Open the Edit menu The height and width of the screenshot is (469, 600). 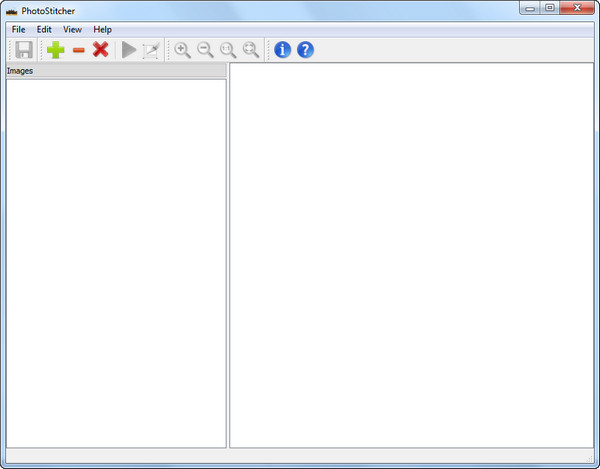click(44, 30)
